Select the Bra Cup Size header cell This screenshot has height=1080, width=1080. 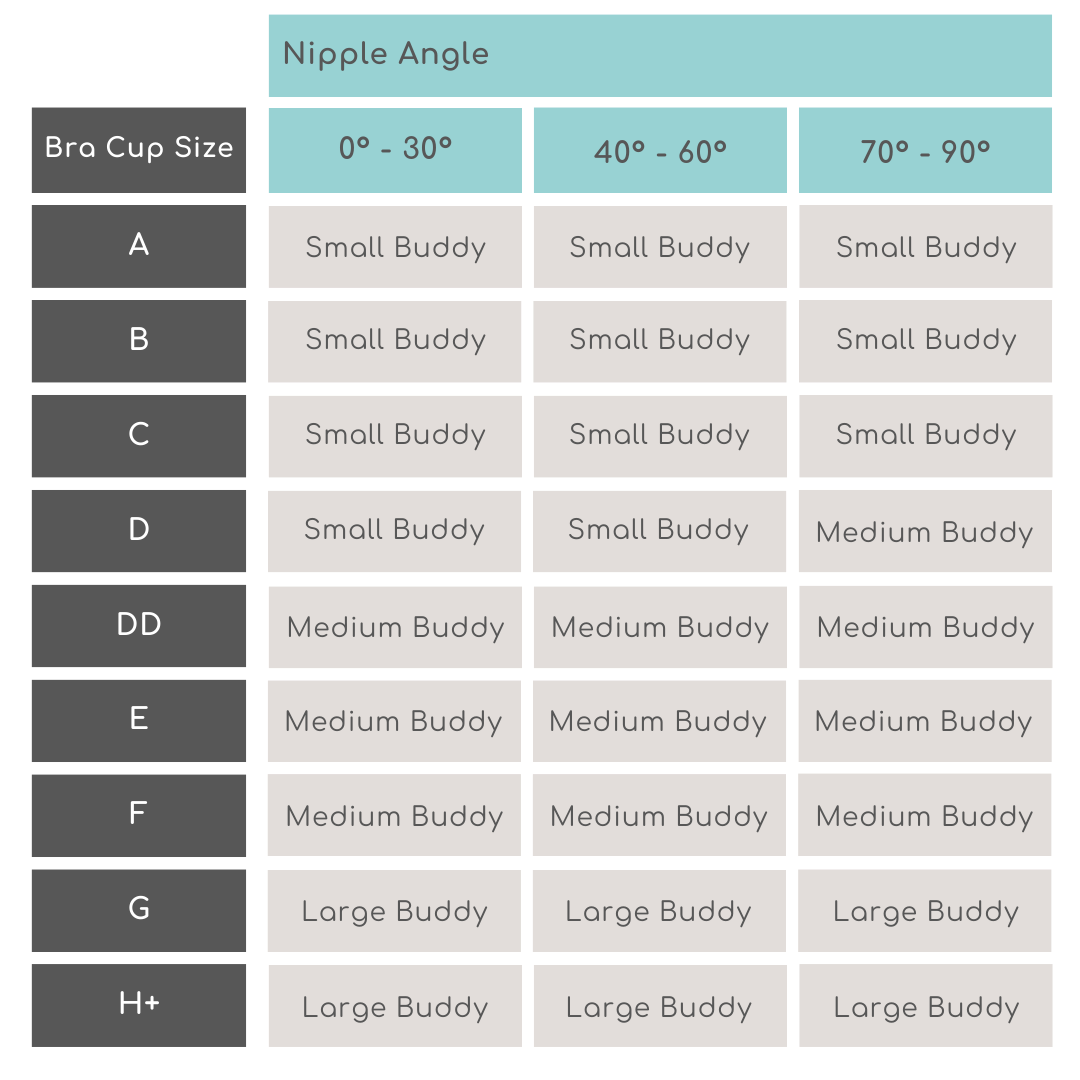(x=139, y=149)
